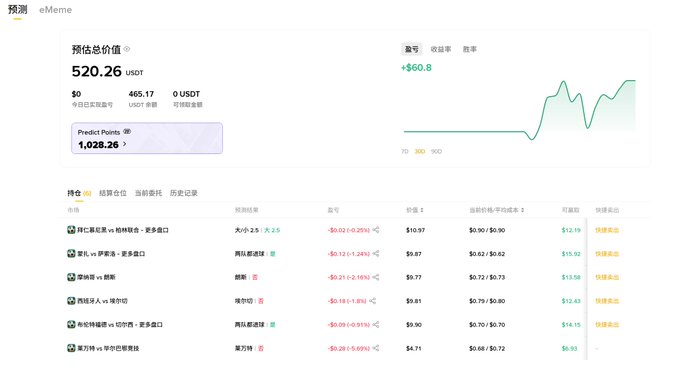Open the 拜仁慕尼黑 vs 柏林联合 market
Image resolution: width=679 pixels, height=369 pixels.
click(x=123, y=230)
